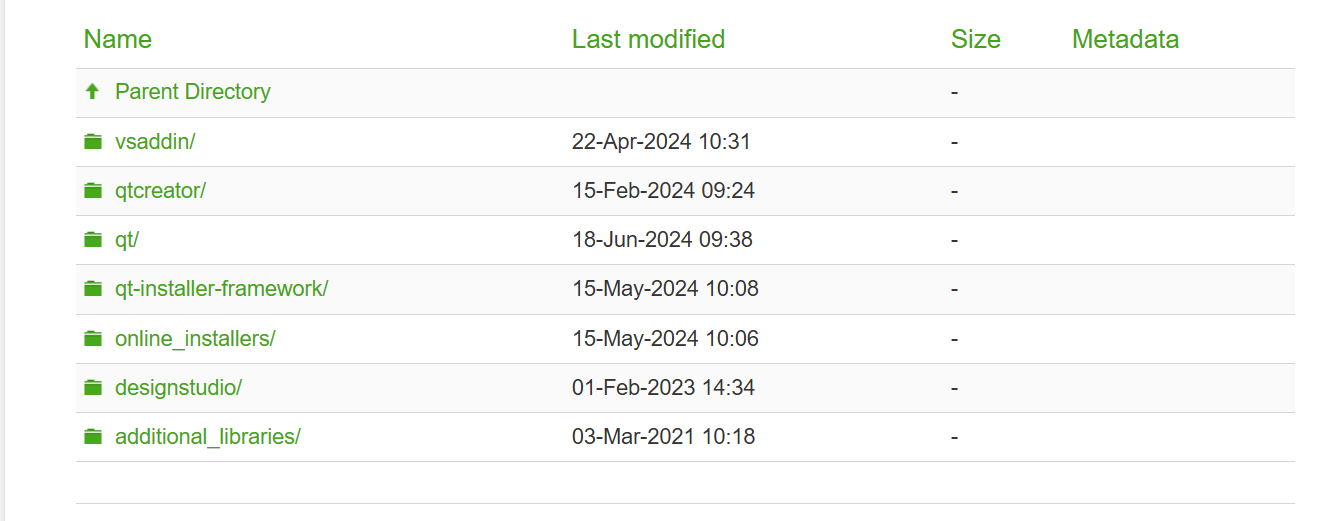Click the folder icon beside vsaddin/
Viewport: 1319px width, 521px height.
click(93, 142)
